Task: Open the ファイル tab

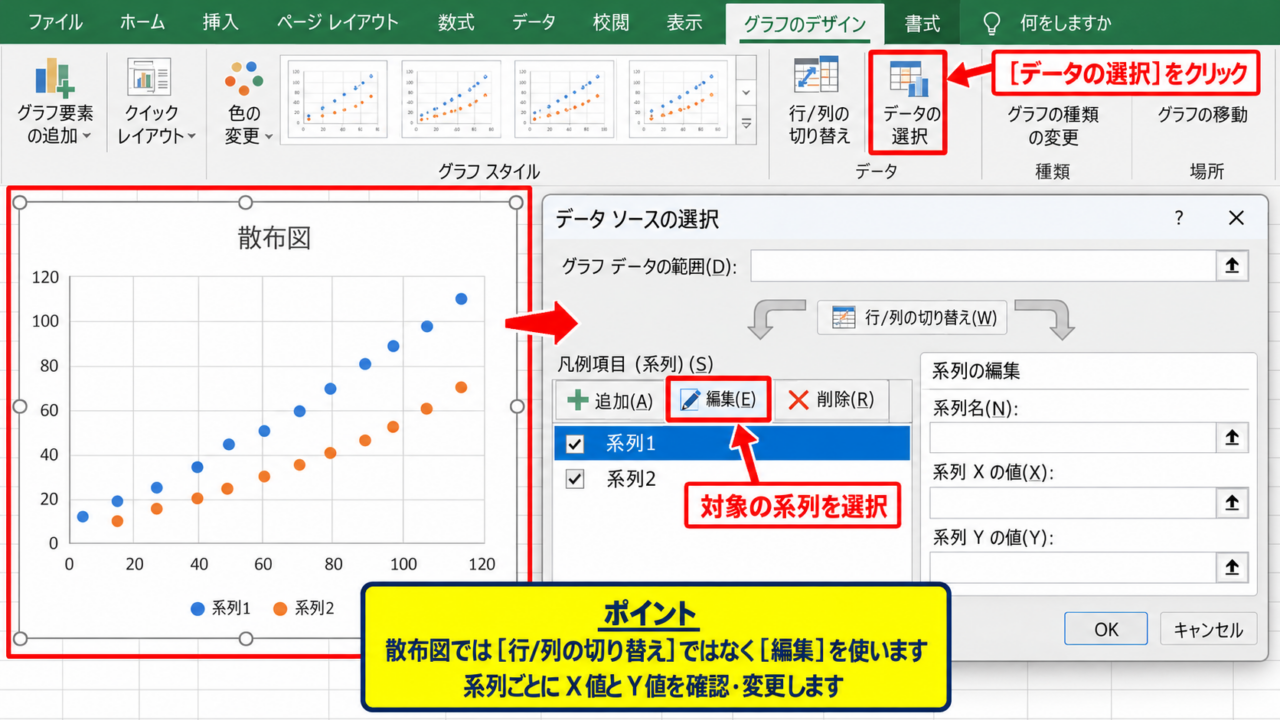Action: tap(55, 22)
